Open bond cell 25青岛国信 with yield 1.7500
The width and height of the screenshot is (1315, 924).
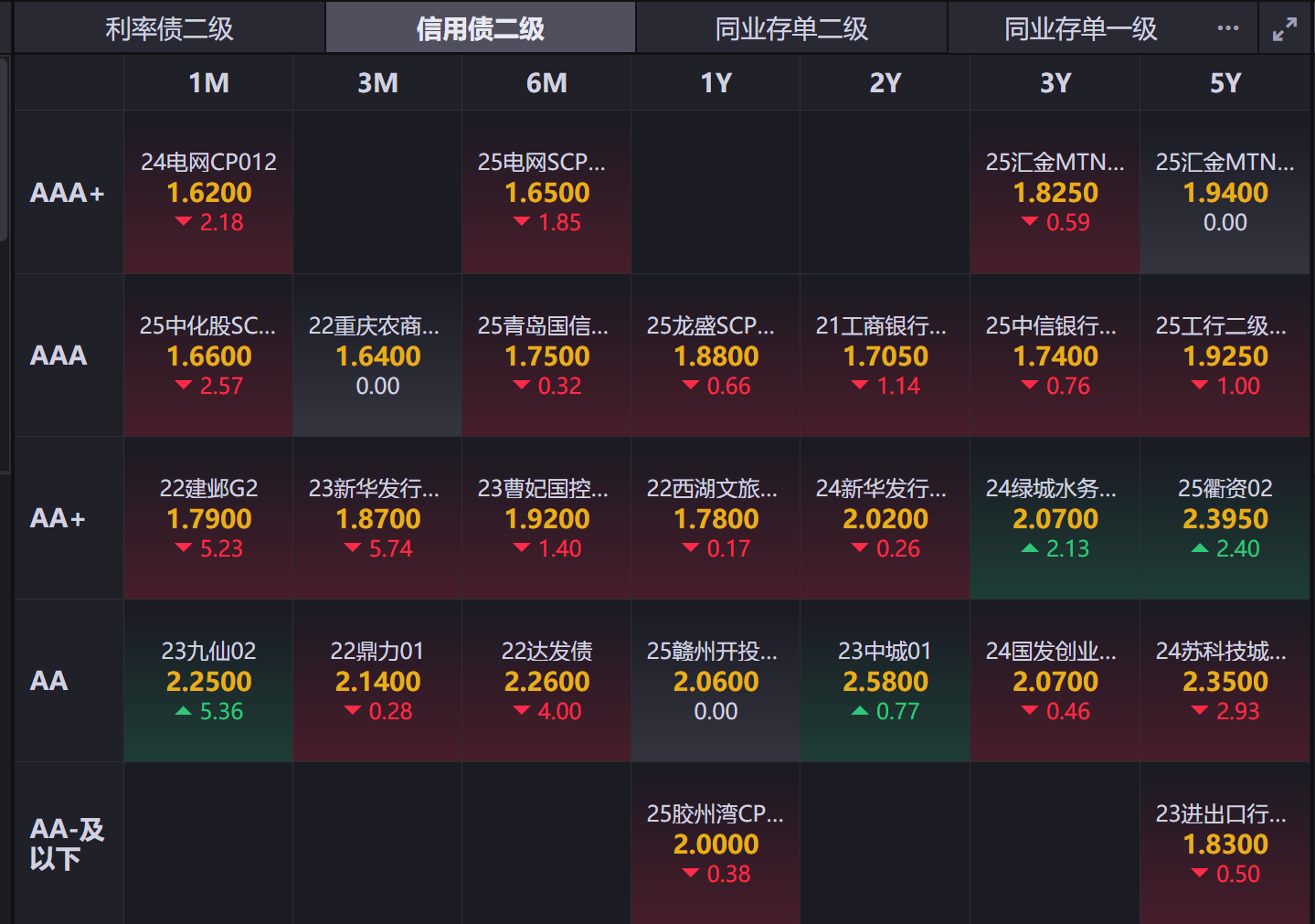(x=546, y=356)
